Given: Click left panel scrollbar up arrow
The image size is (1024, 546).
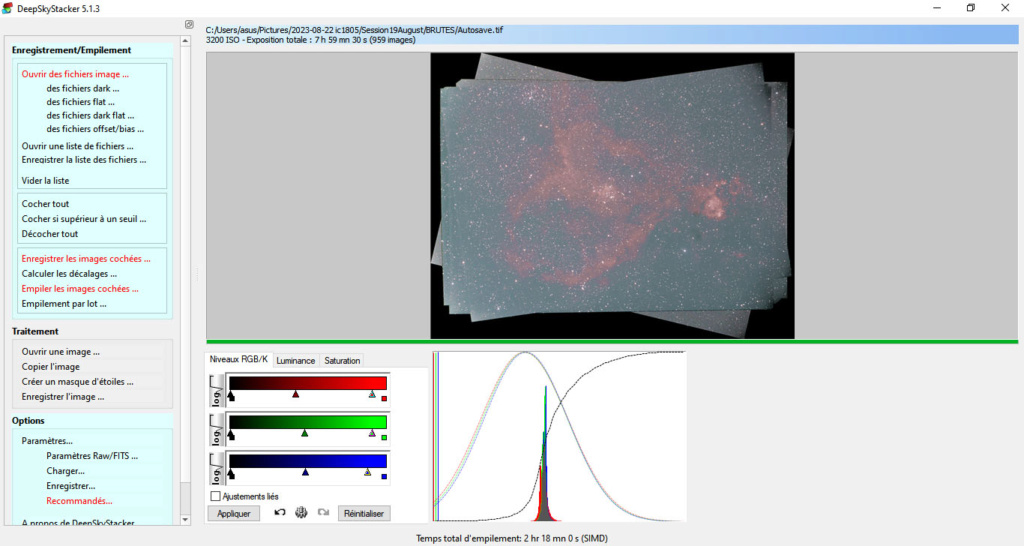Looking at the screenshot, I should tap(185, 41).
